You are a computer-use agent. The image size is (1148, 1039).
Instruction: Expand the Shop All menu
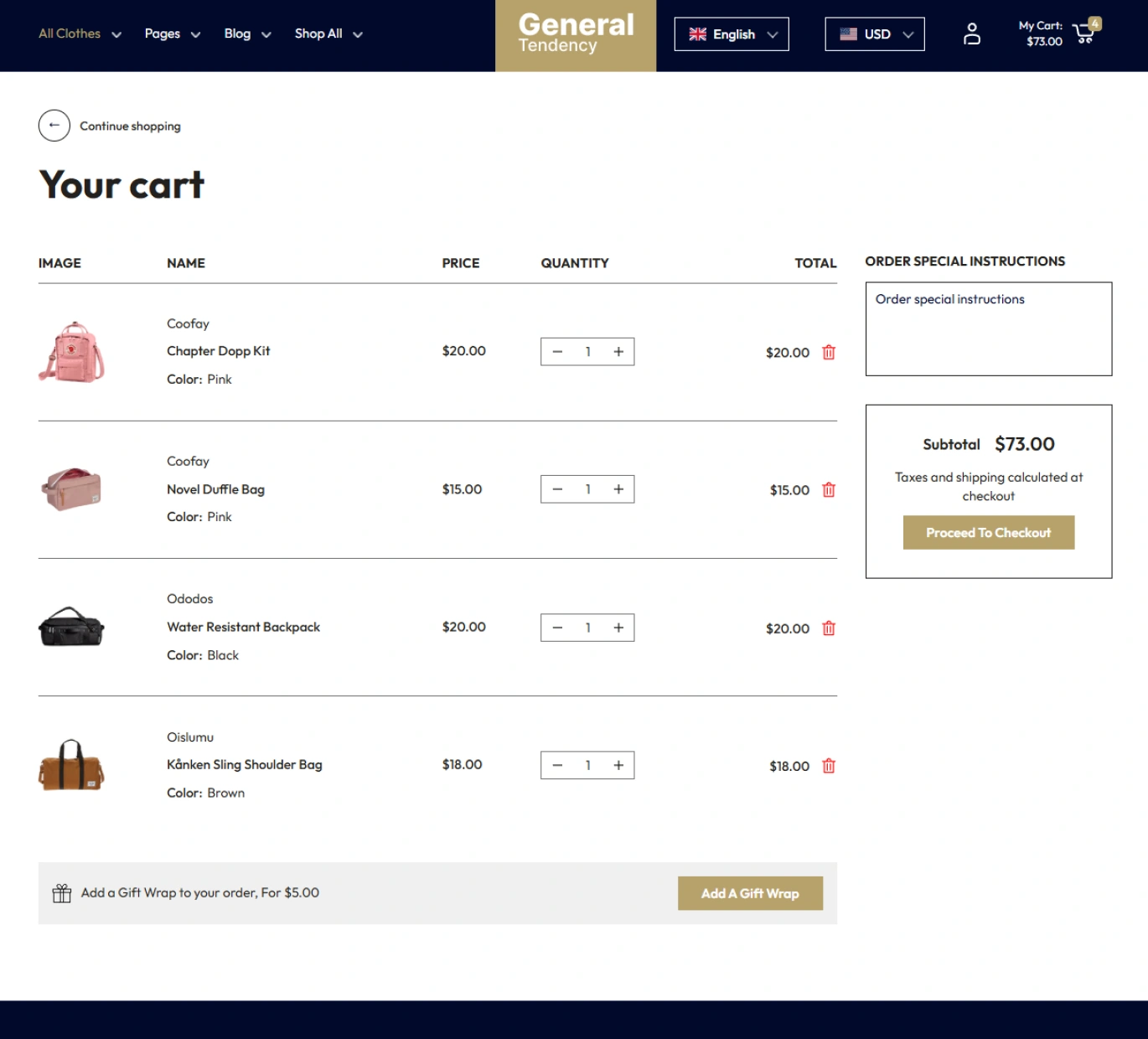click(328, 34)
